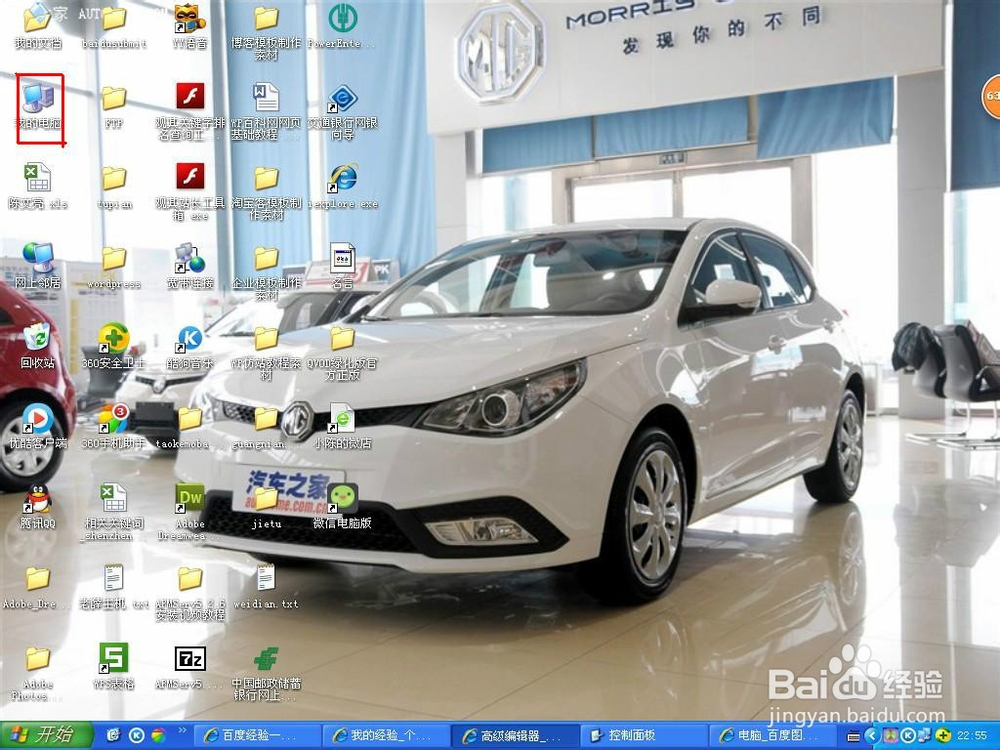Open the 观其关键字排名查询工具 Flash icon

[x=190, y=97]
